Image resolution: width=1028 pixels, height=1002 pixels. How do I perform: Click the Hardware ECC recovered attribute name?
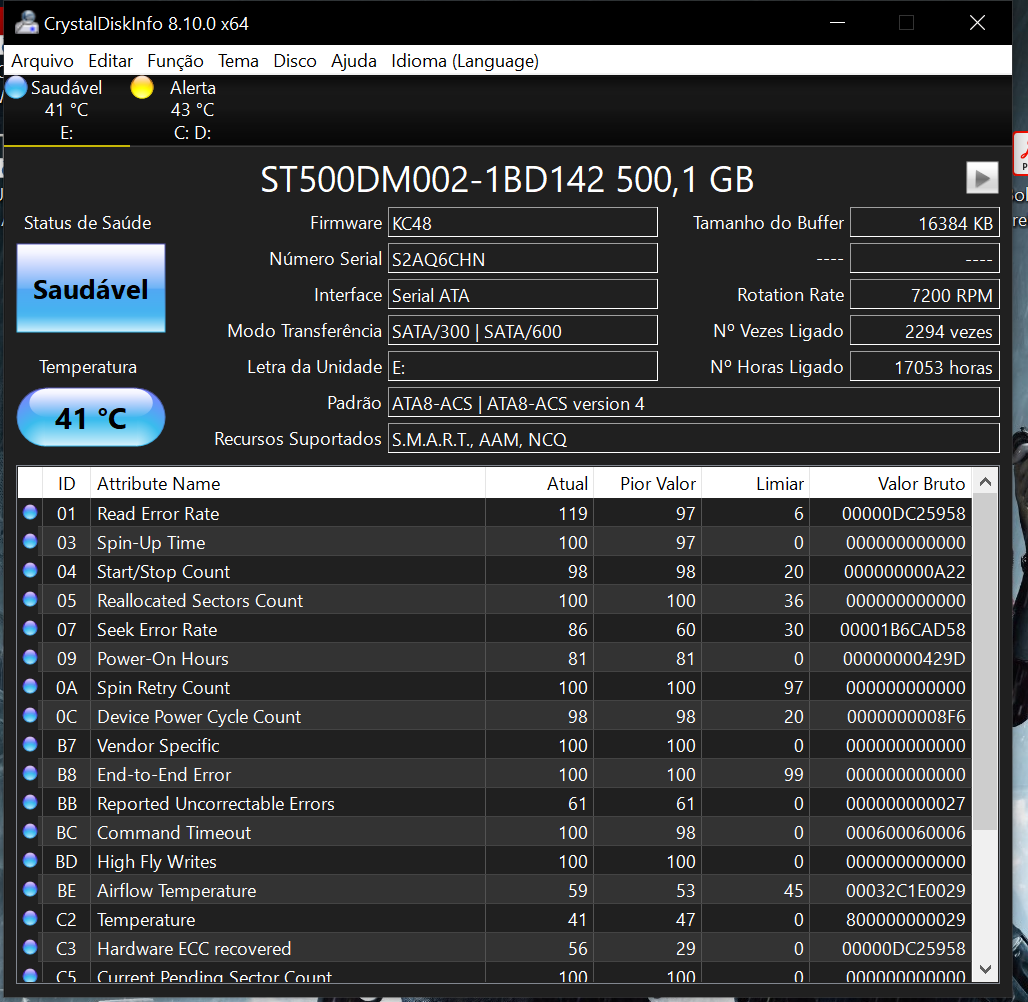[194, 948]
